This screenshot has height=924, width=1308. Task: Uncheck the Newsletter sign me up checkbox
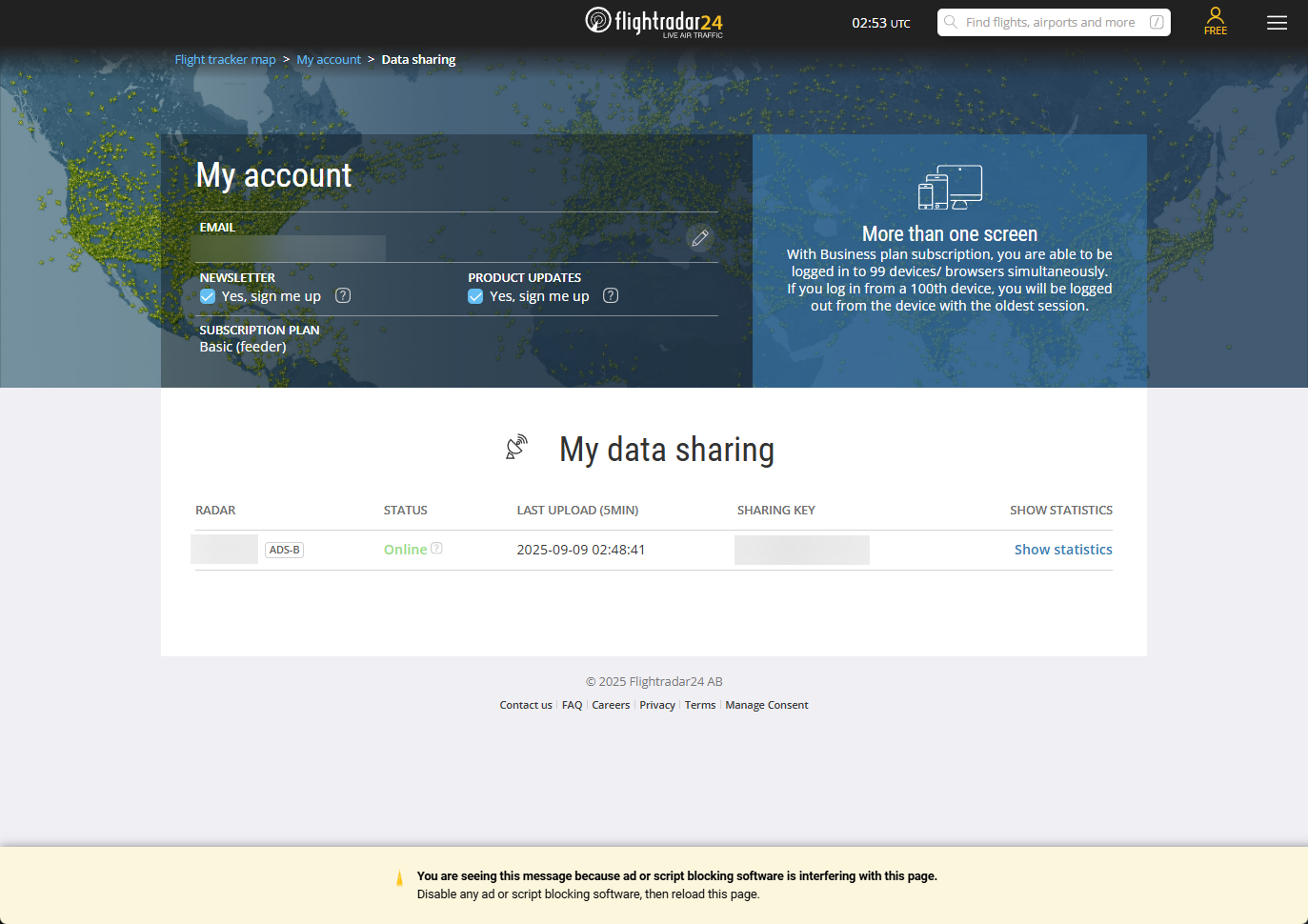tap(208, 297)
